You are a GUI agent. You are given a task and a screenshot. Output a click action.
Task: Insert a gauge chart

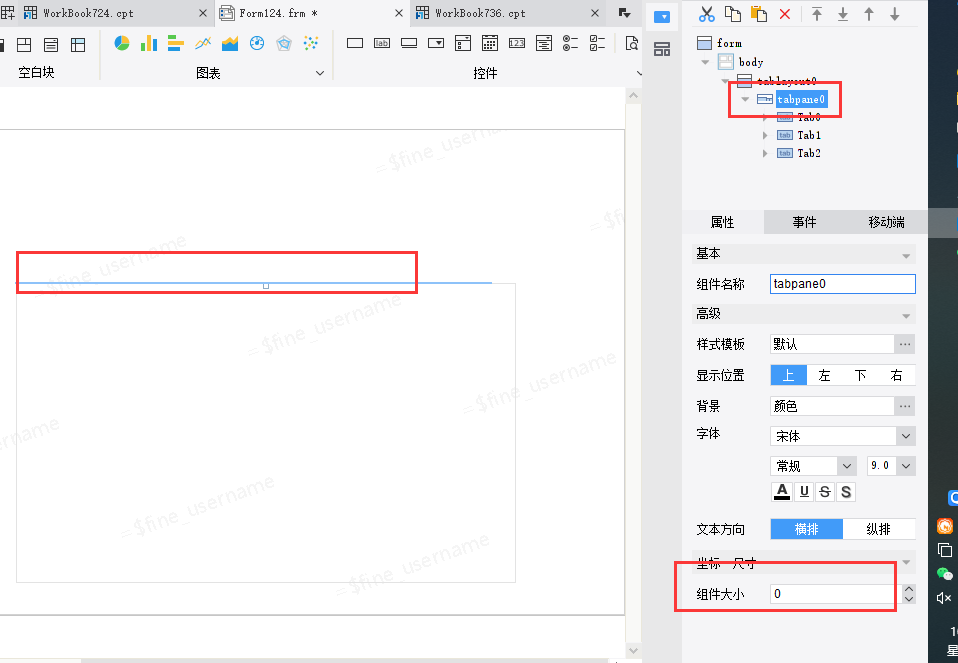257,43
